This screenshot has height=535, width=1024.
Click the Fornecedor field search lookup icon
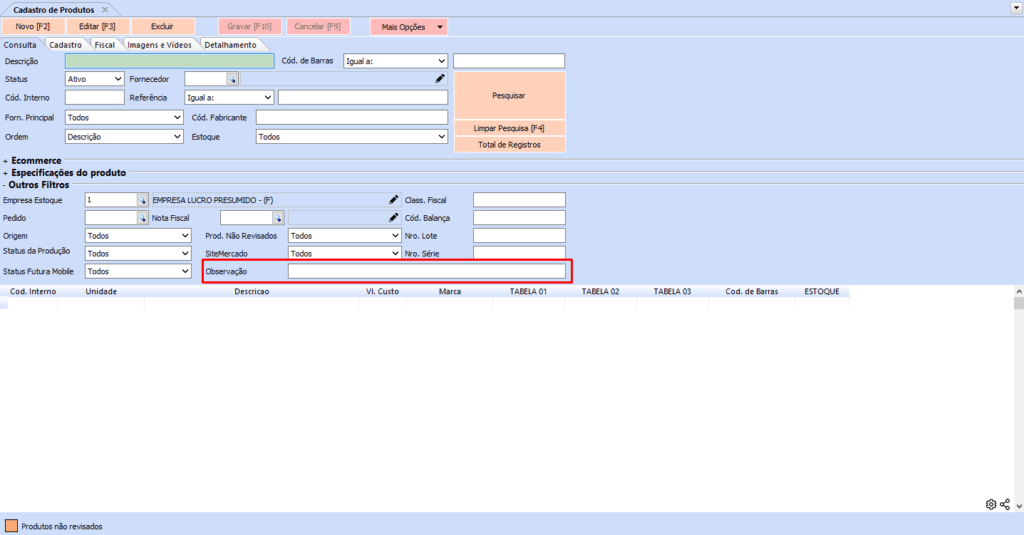tap(233, 78)
